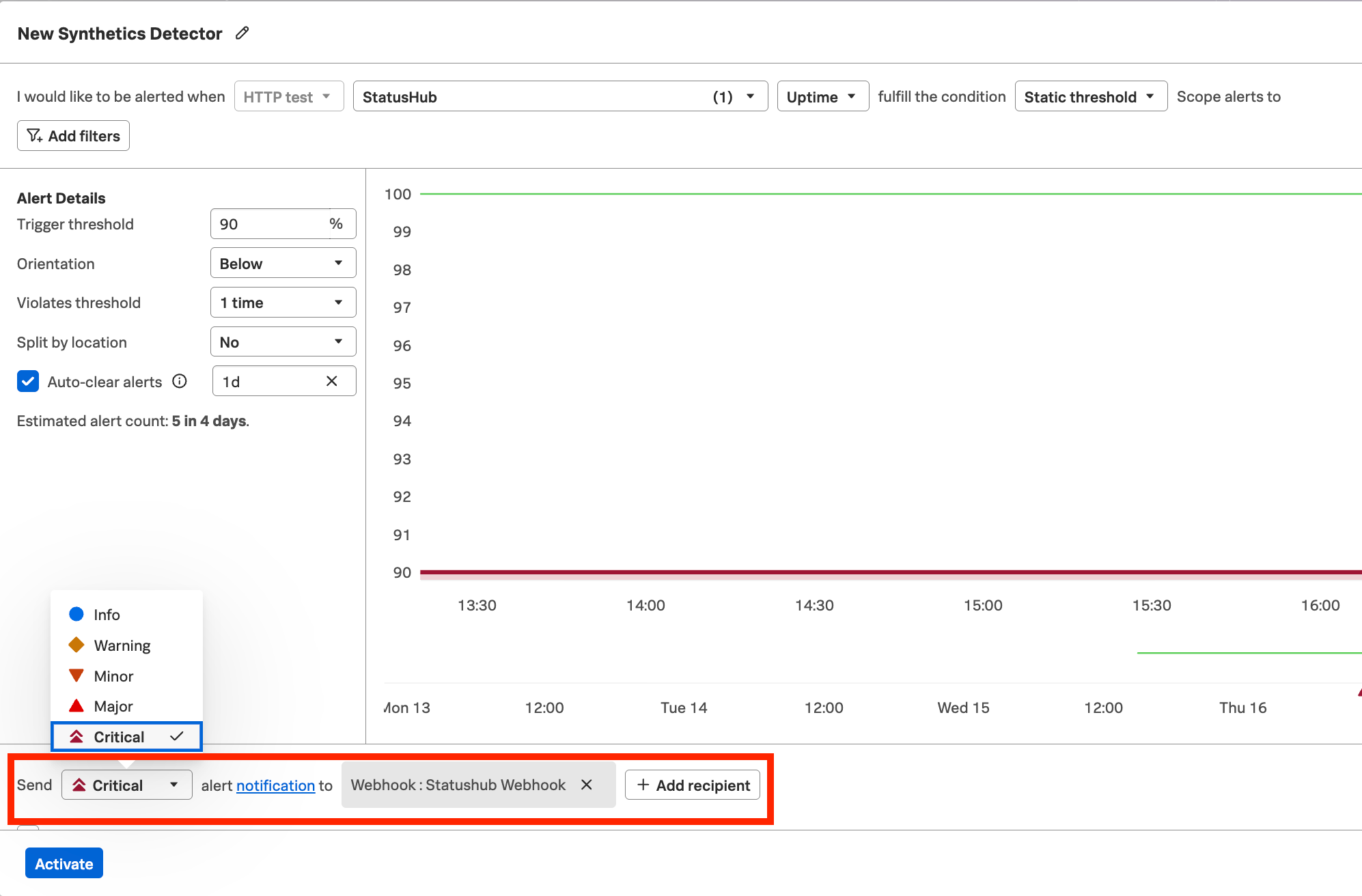Expand the Violates threshold 1 time dropdown
This screenshot has width=1362, height=896.
283,303
